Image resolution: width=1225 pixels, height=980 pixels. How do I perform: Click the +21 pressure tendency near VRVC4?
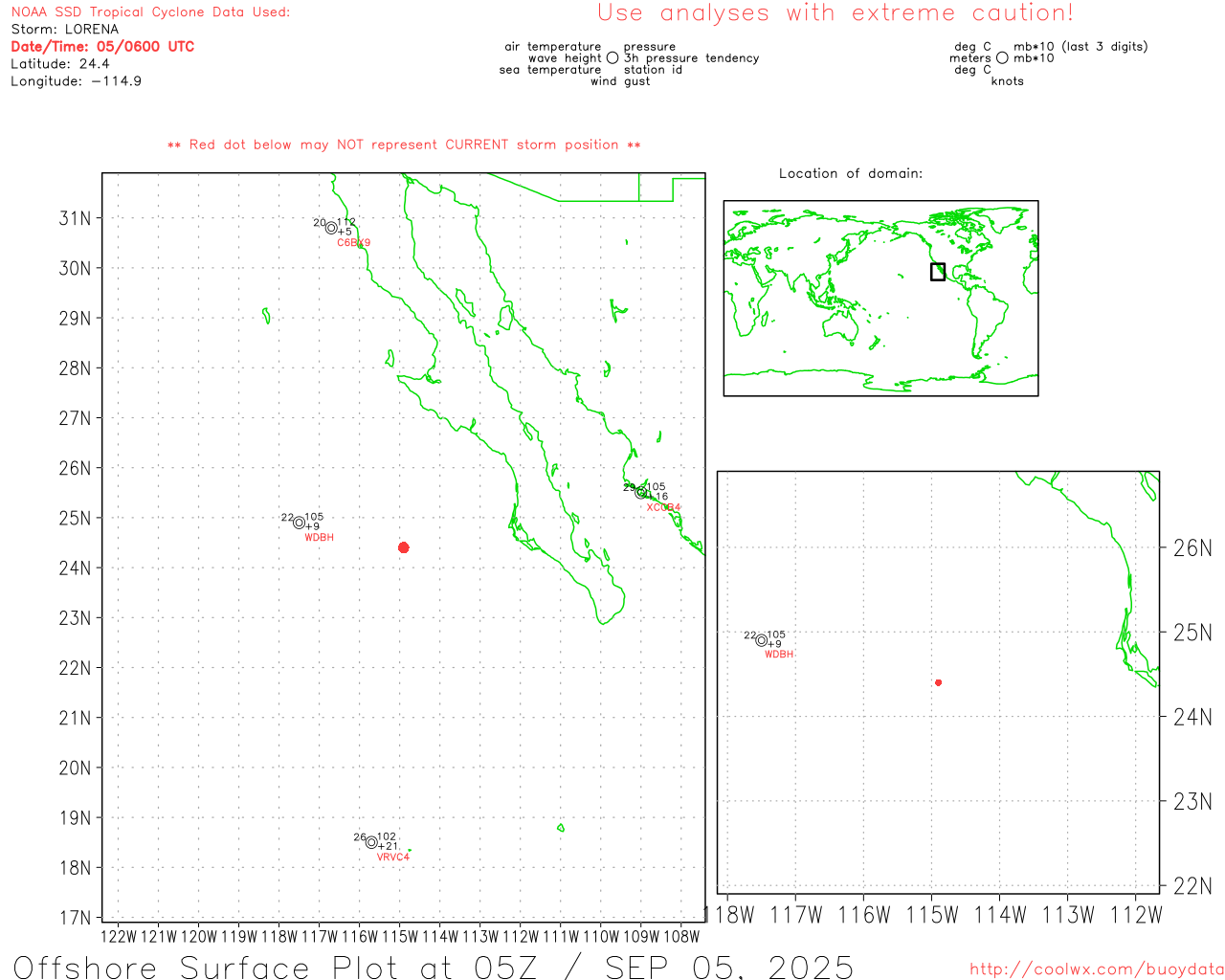tap(388, 846)
